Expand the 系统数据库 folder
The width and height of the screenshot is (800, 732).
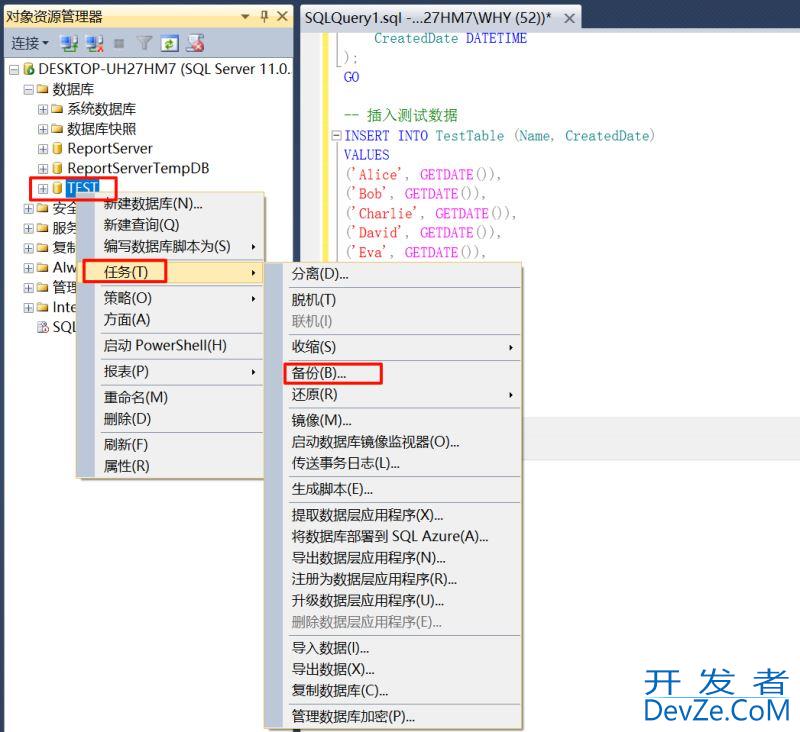pos(43,110)
